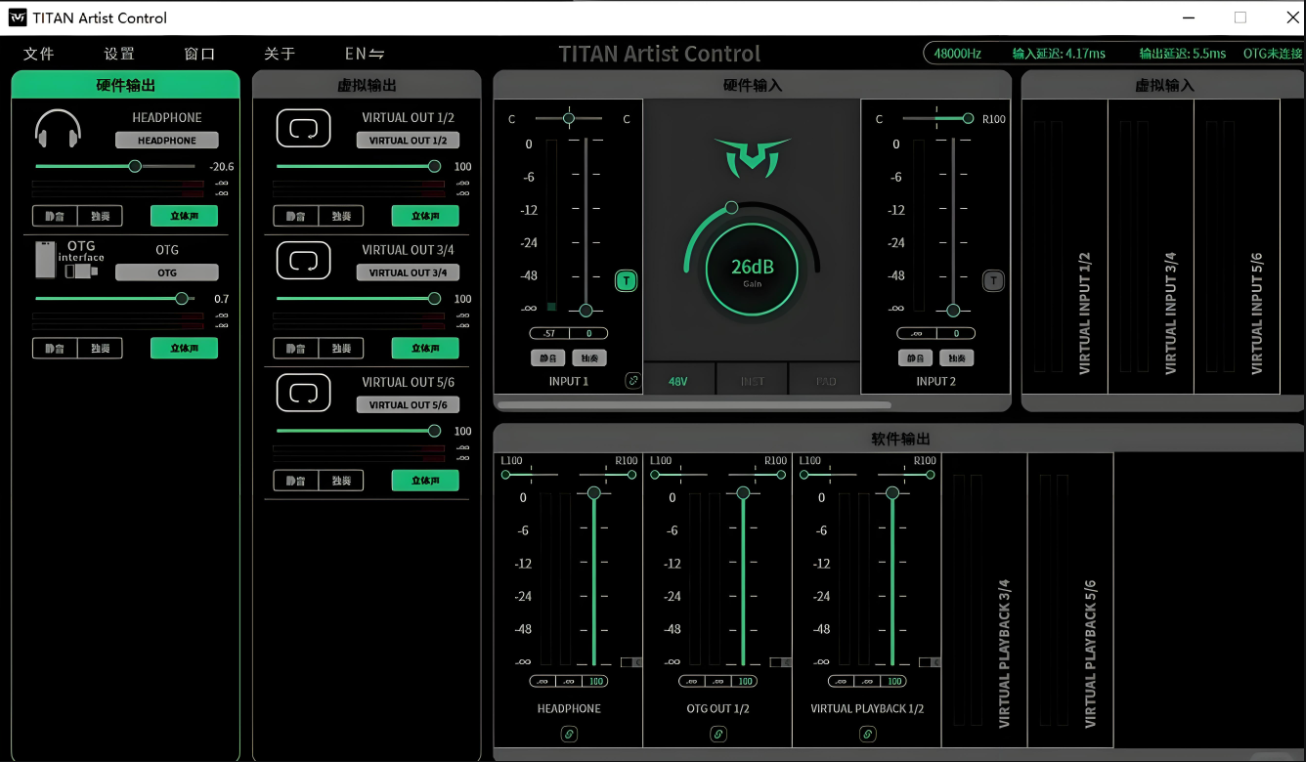Open the 关于 menu
Screen dimensions: 1306x762
point(279,54)
